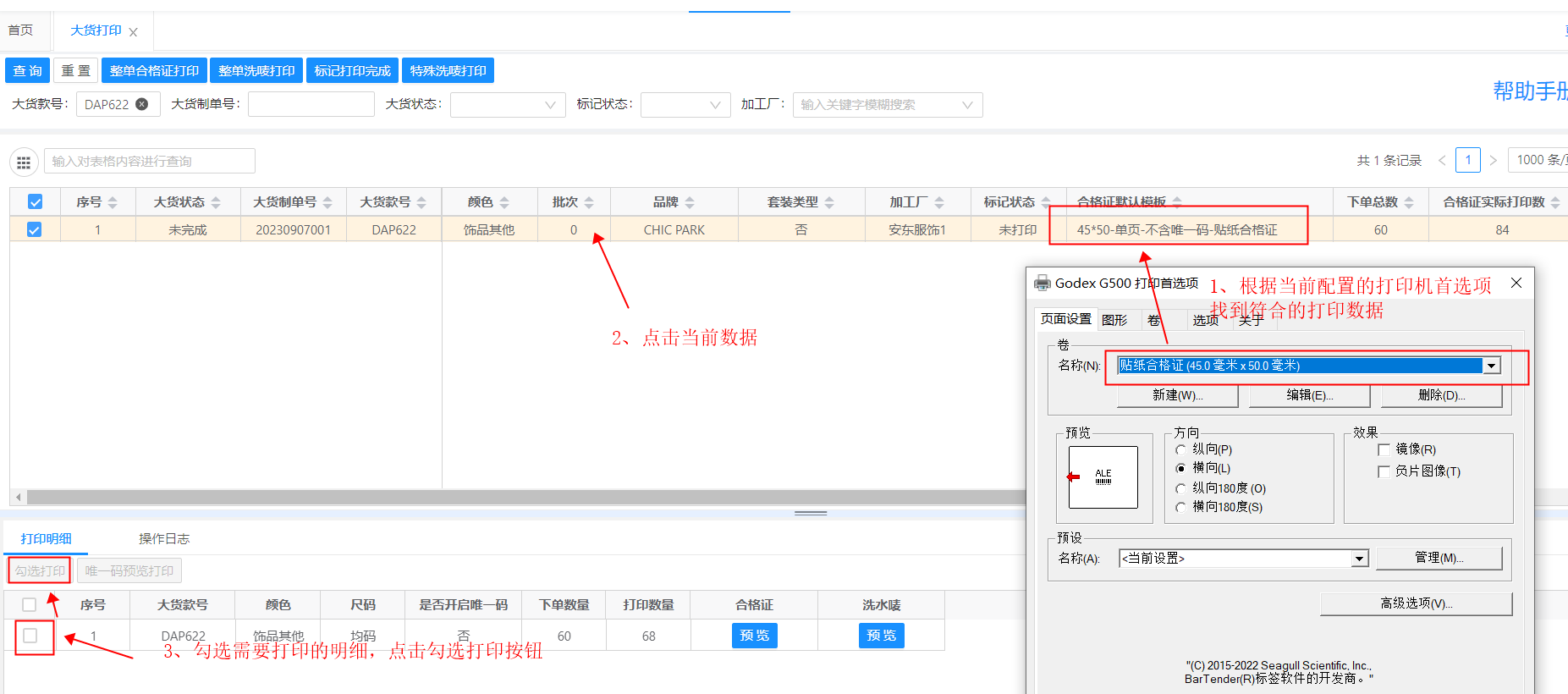Image resolution: width=1568 pixels, height=694 pixels.
Task: Close the 大货打印 tab with X icon
Action: (x=133, y=32)
